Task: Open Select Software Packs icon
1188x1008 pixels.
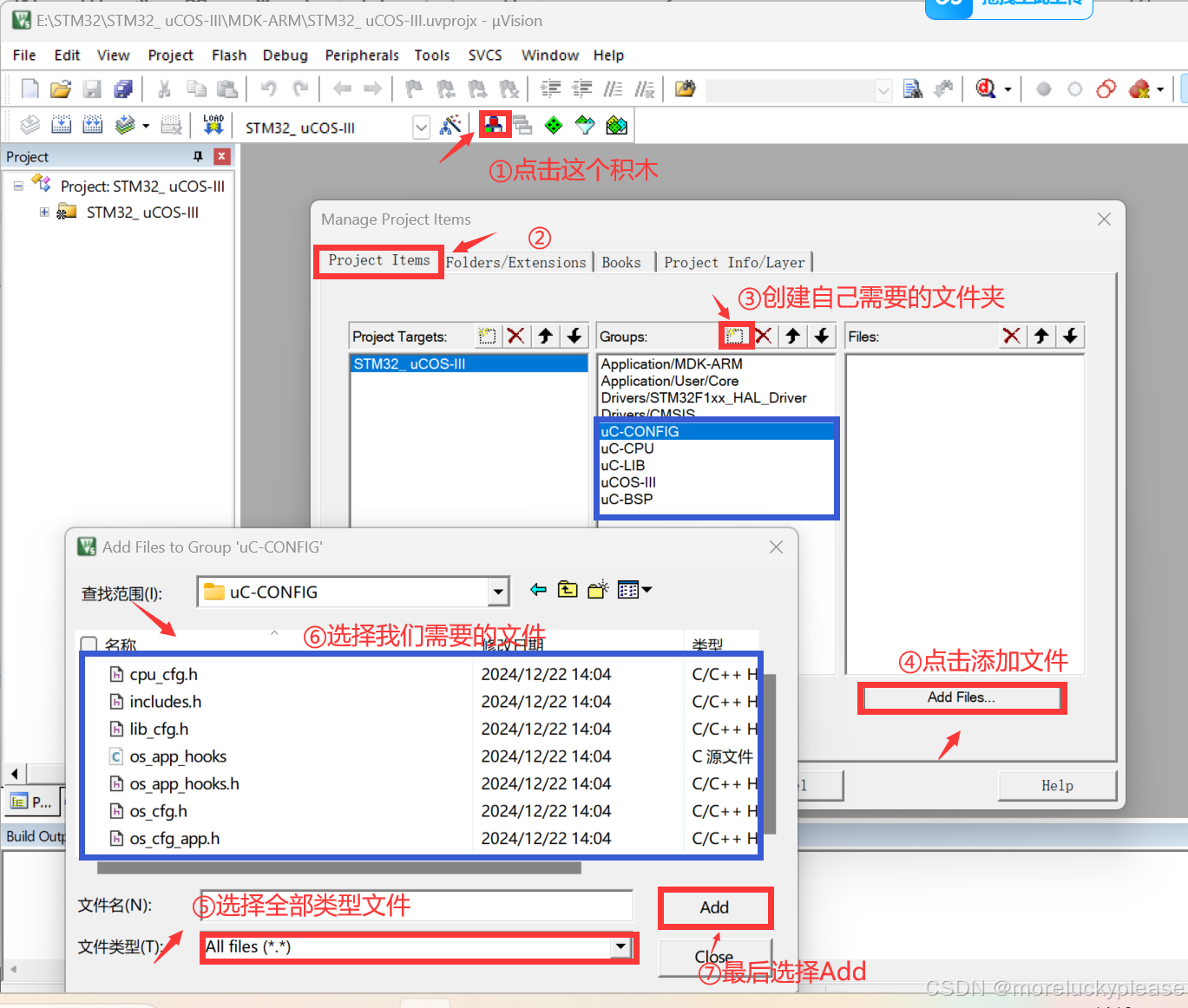Action: click(585, 126)
